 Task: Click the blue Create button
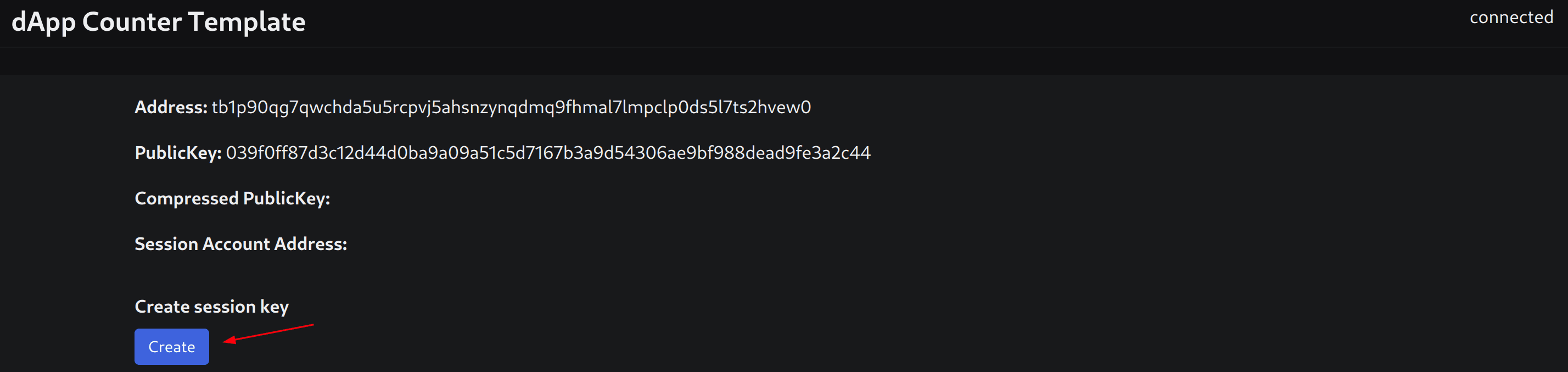[x=172, y=346]
